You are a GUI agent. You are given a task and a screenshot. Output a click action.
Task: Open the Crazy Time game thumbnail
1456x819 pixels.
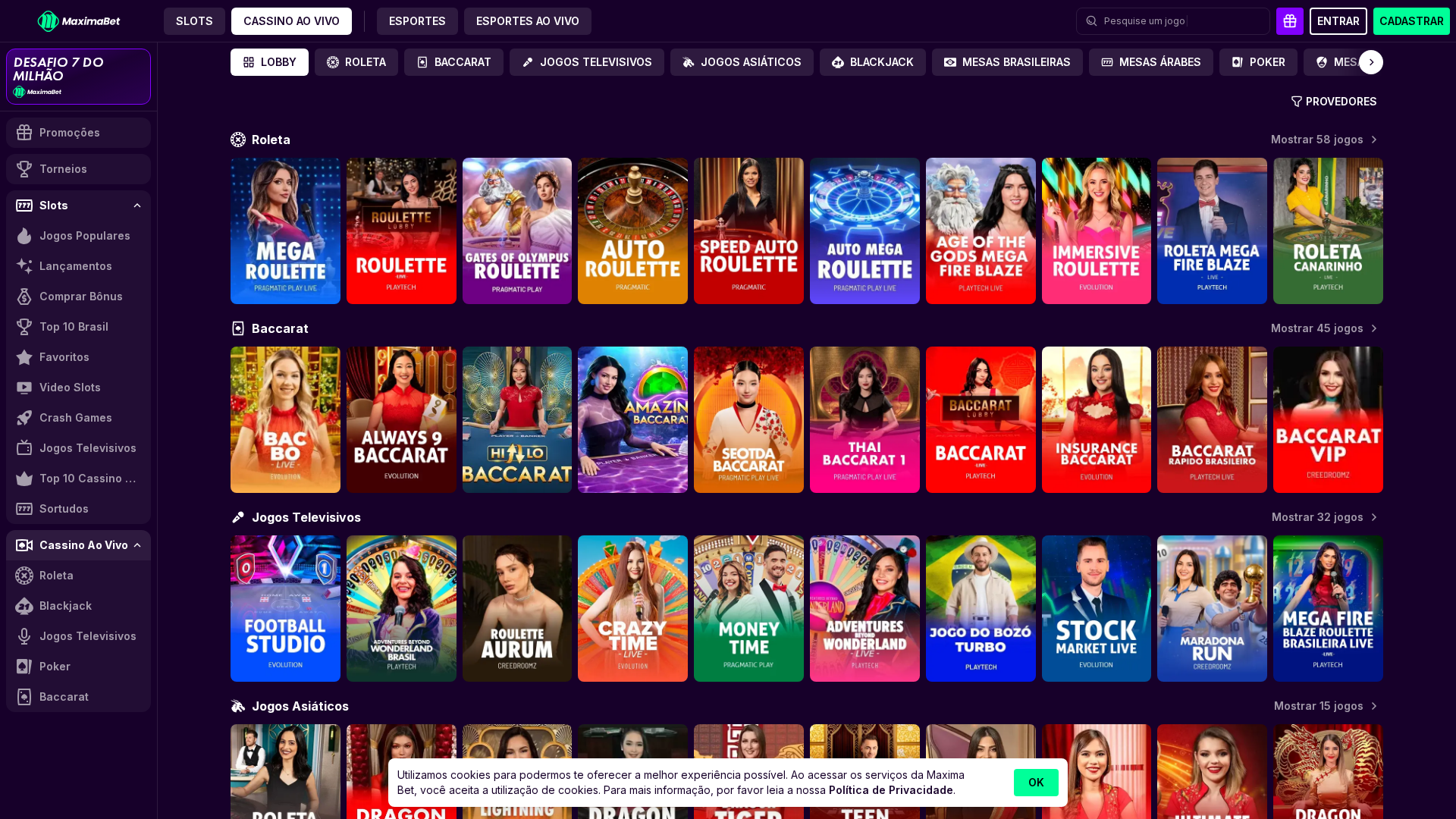[632, 609]
